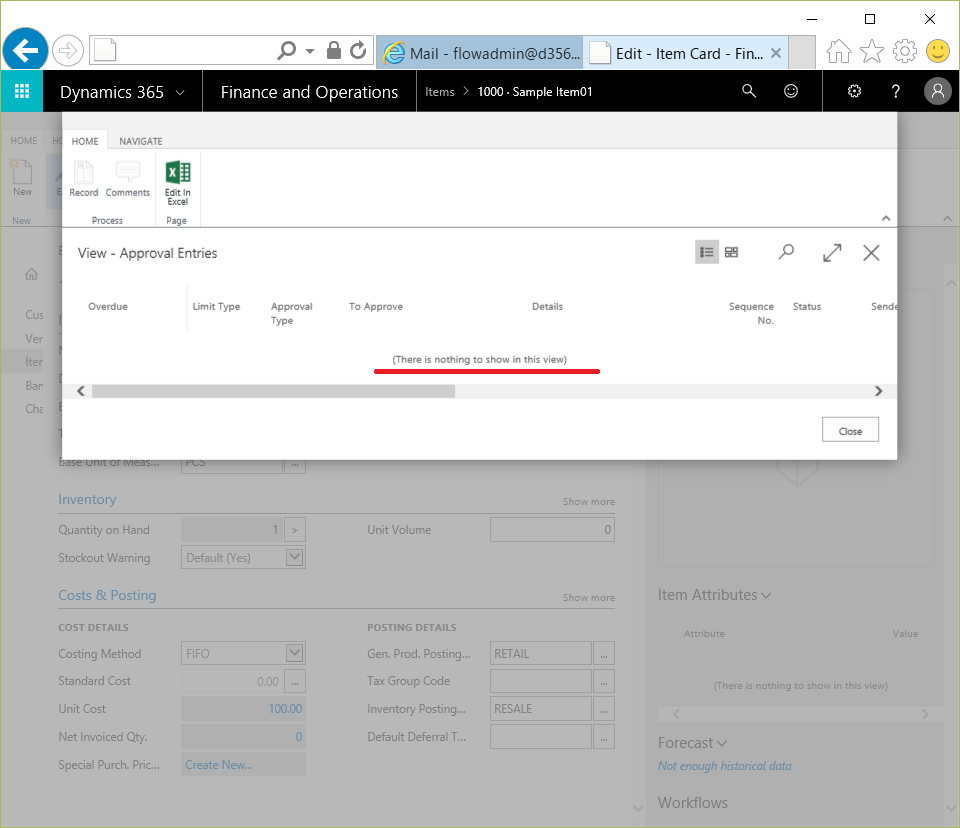Open the user account avatar

[937, 91]
